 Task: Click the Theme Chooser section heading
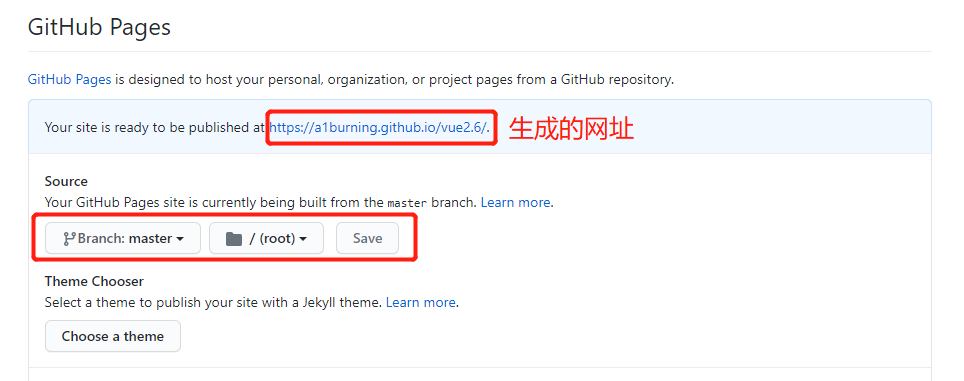[94, 281]
